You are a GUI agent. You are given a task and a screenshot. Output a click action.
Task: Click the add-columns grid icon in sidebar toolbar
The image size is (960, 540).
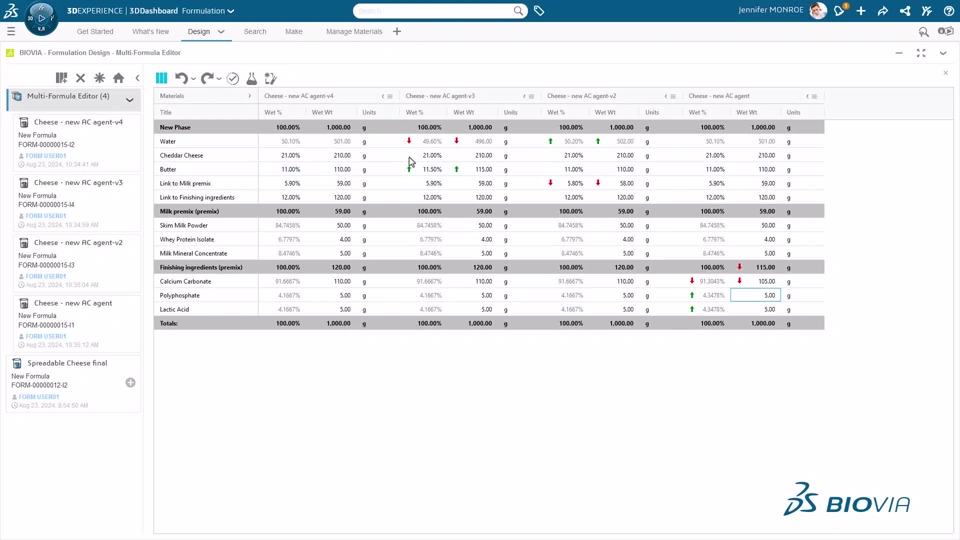coord(61,78)
